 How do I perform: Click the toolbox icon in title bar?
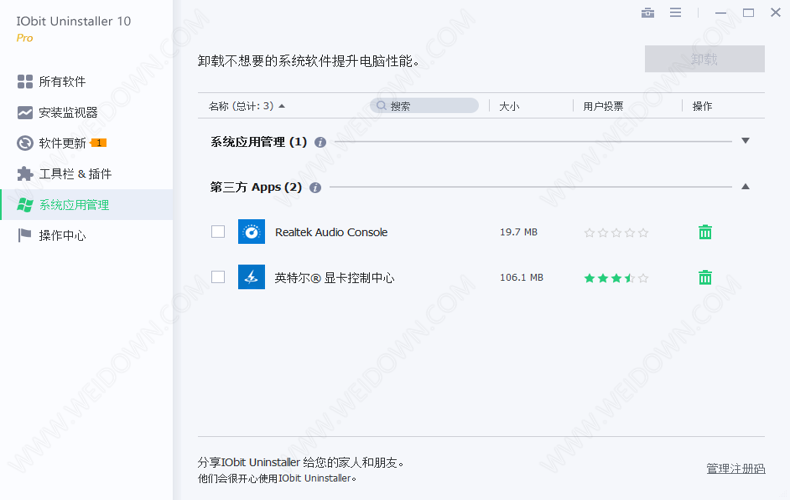click(648, 13)
